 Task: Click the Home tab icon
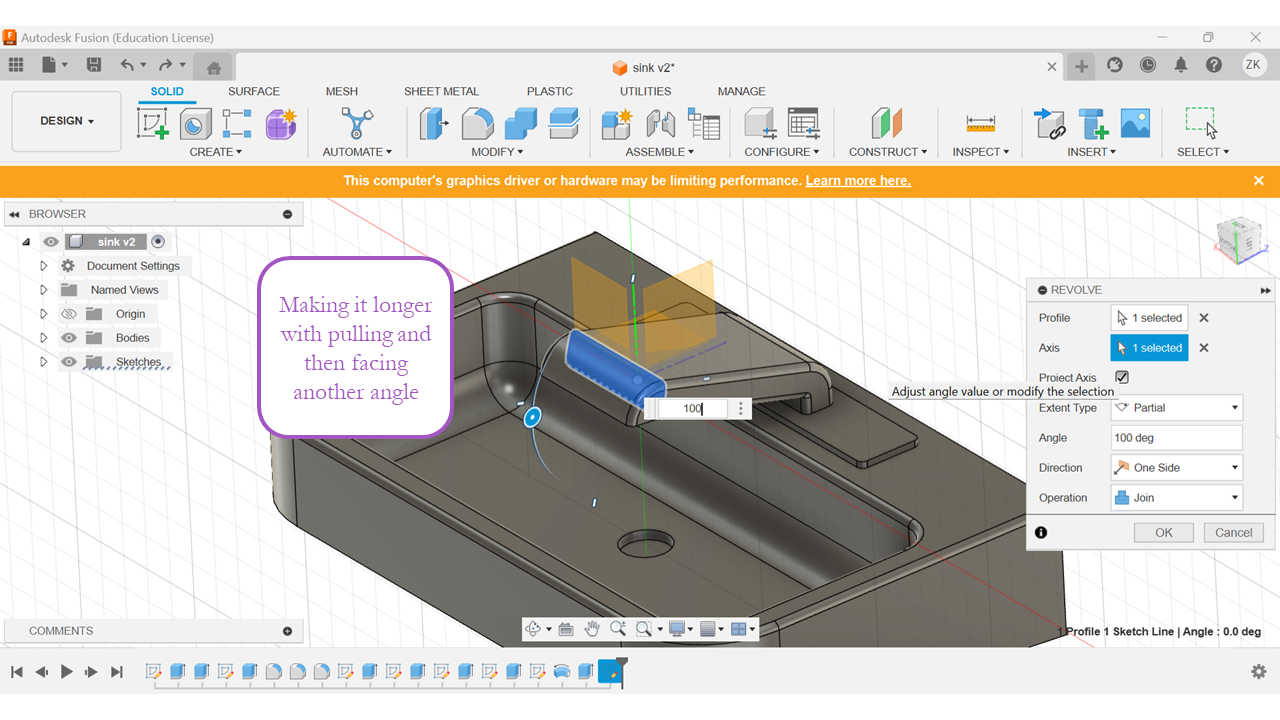213,68
